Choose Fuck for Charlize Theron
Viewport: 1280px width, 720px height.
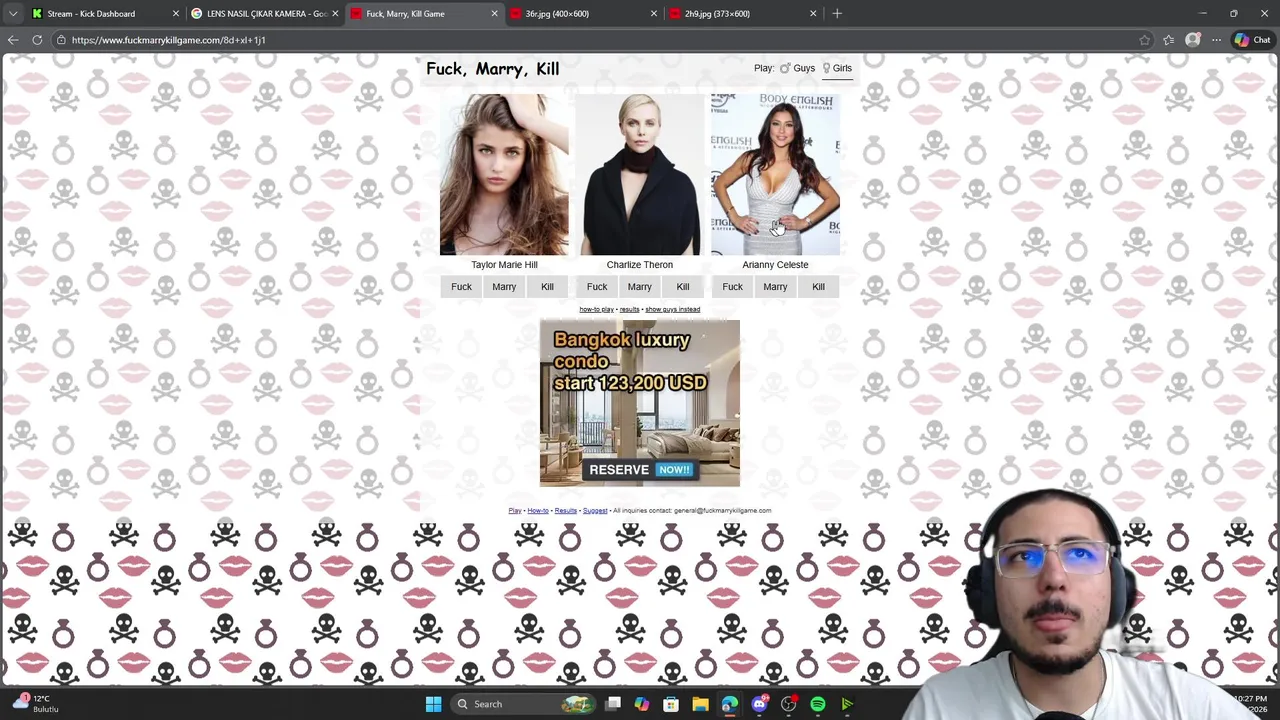597,287
